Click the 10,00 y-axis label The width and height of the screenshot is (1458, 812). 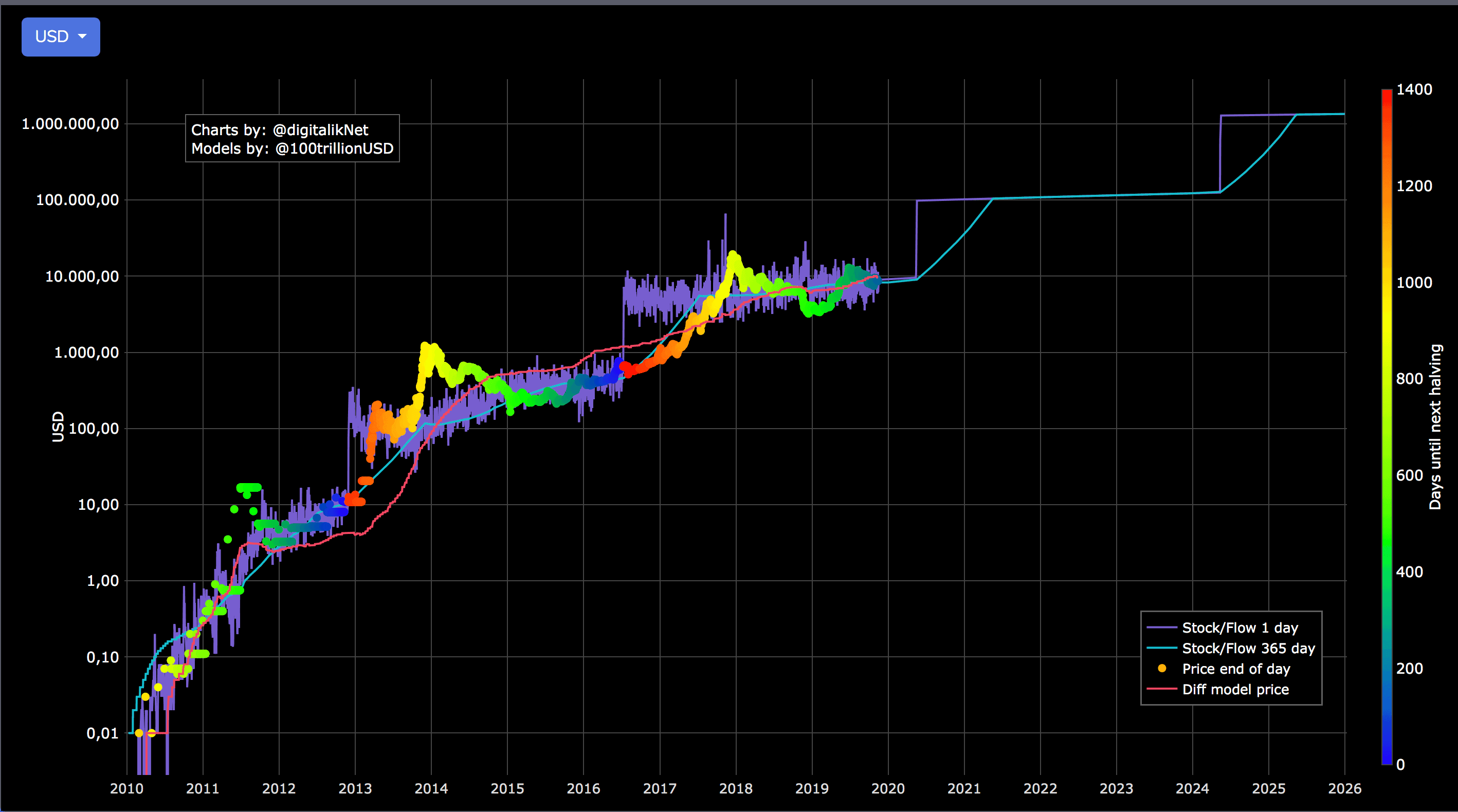point(99,505)
